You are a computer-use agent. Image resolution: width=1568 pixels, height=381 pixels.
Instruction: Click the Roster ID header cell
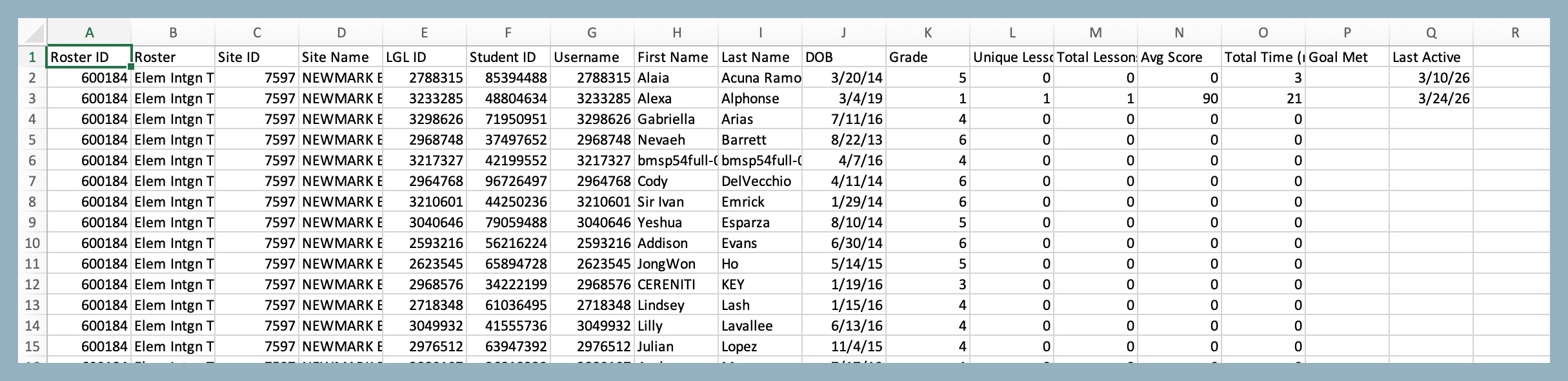(x=89, y=57)
